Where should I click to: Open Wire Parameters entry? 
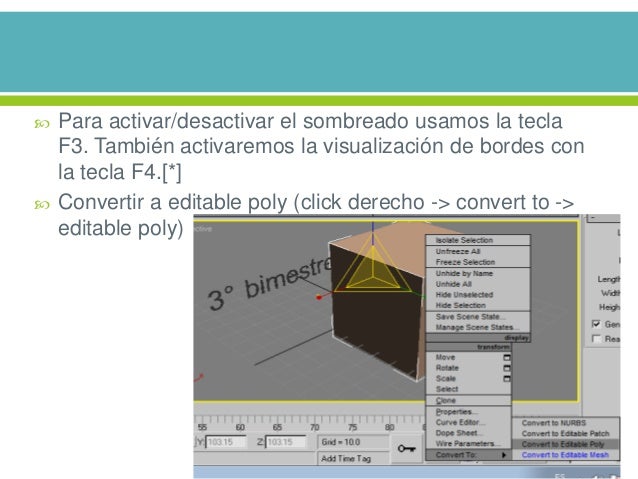(467, 444)
